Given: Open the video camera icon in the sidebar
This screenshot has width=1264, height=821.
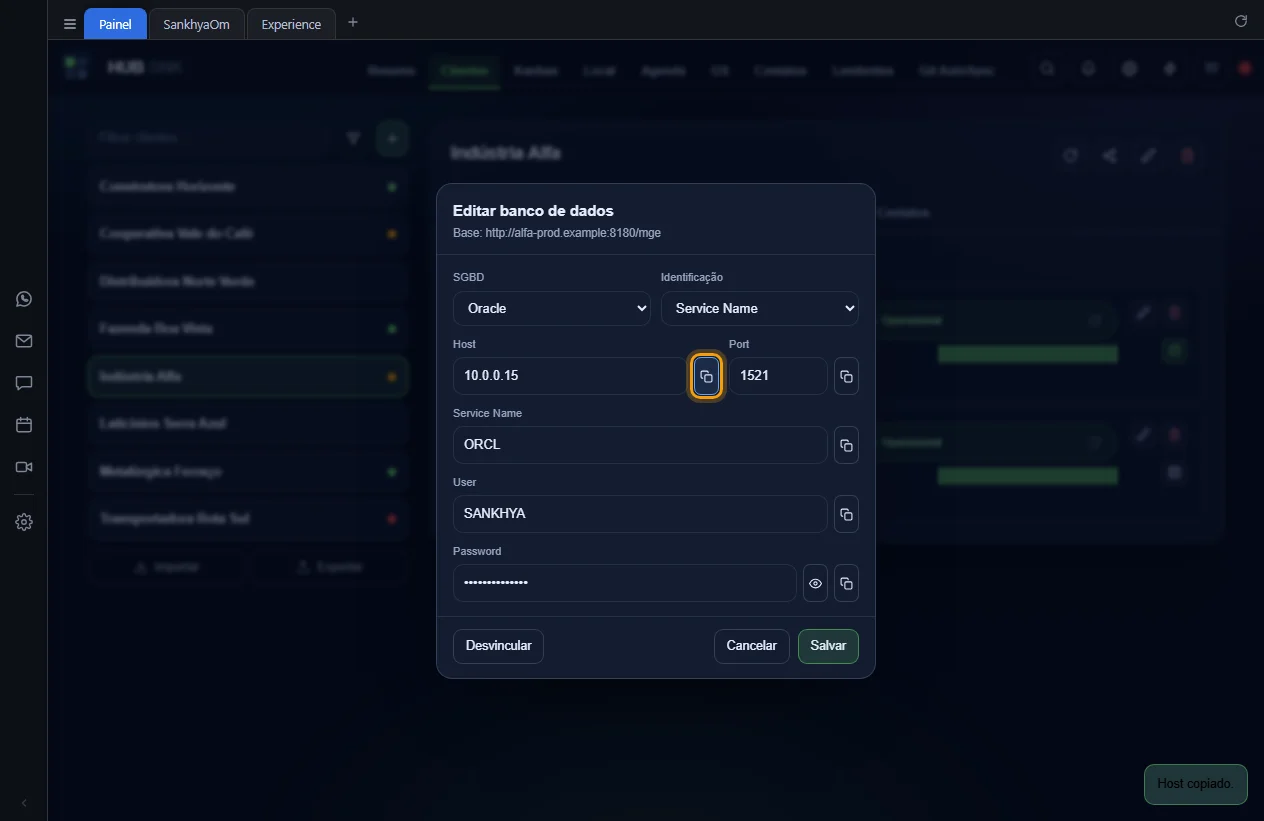Looking at the screenshot, I should [24, 467].
